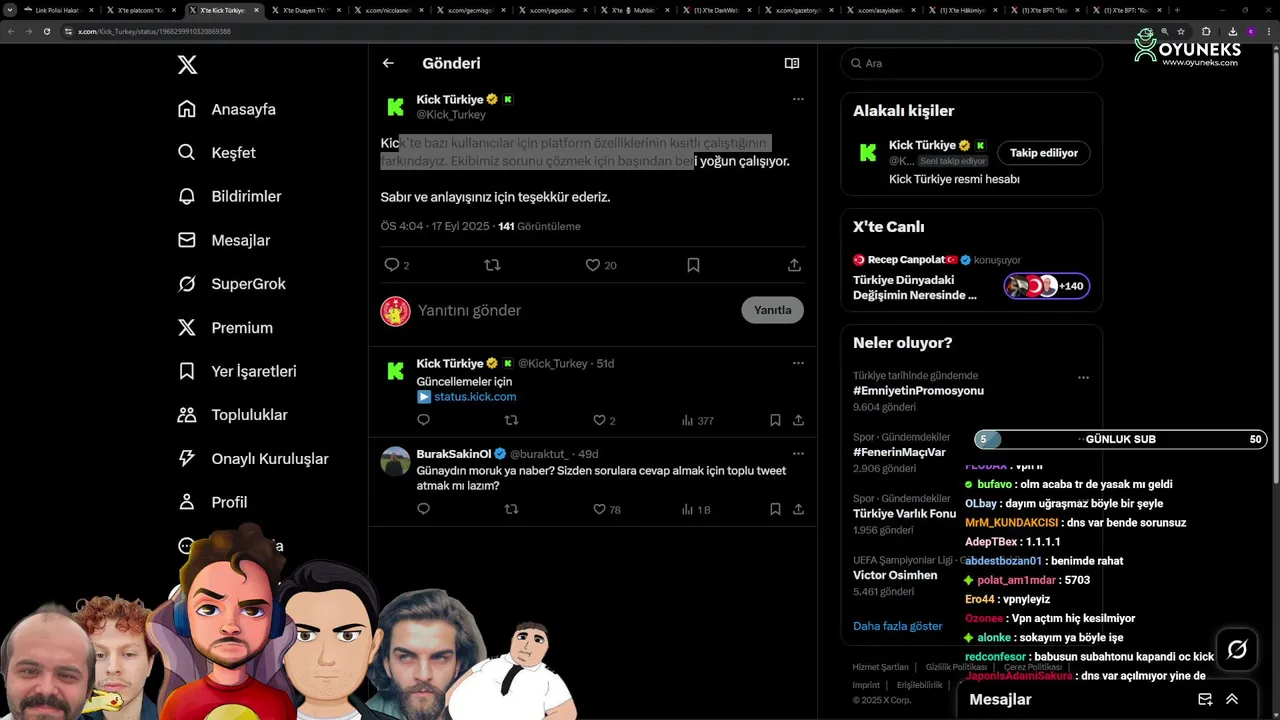Open Türkiye Varlık Fonu trend
The image size is (1280, 720).
904,513
